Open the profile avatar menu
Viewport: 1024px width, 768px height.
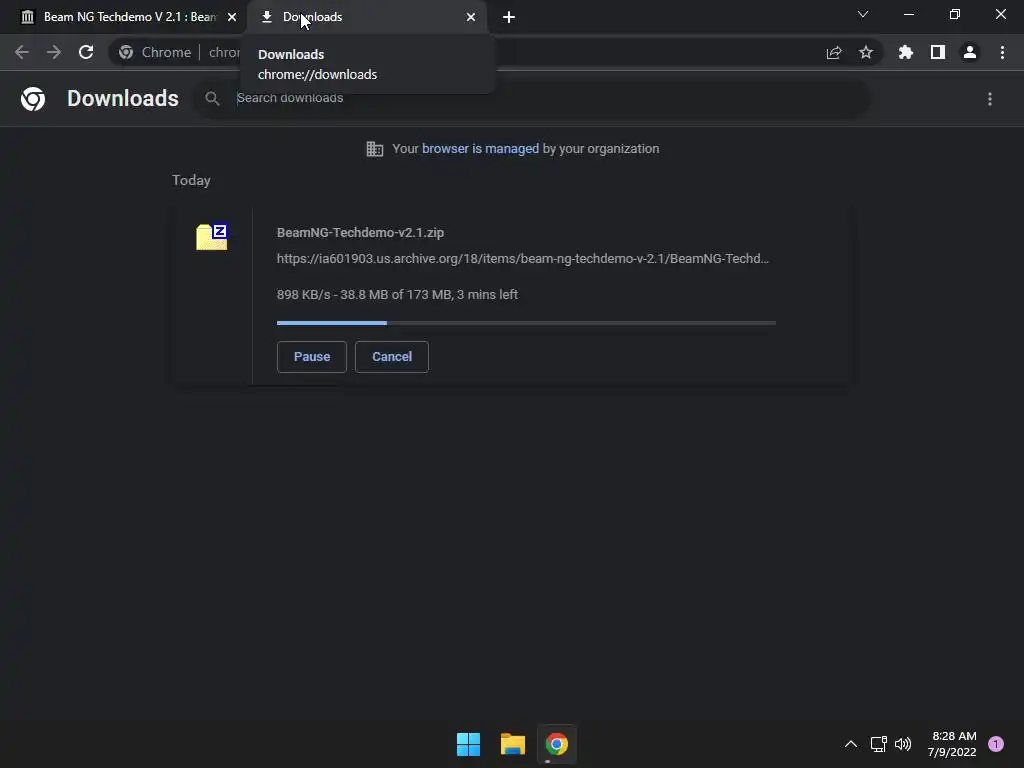tap(970, 52)
